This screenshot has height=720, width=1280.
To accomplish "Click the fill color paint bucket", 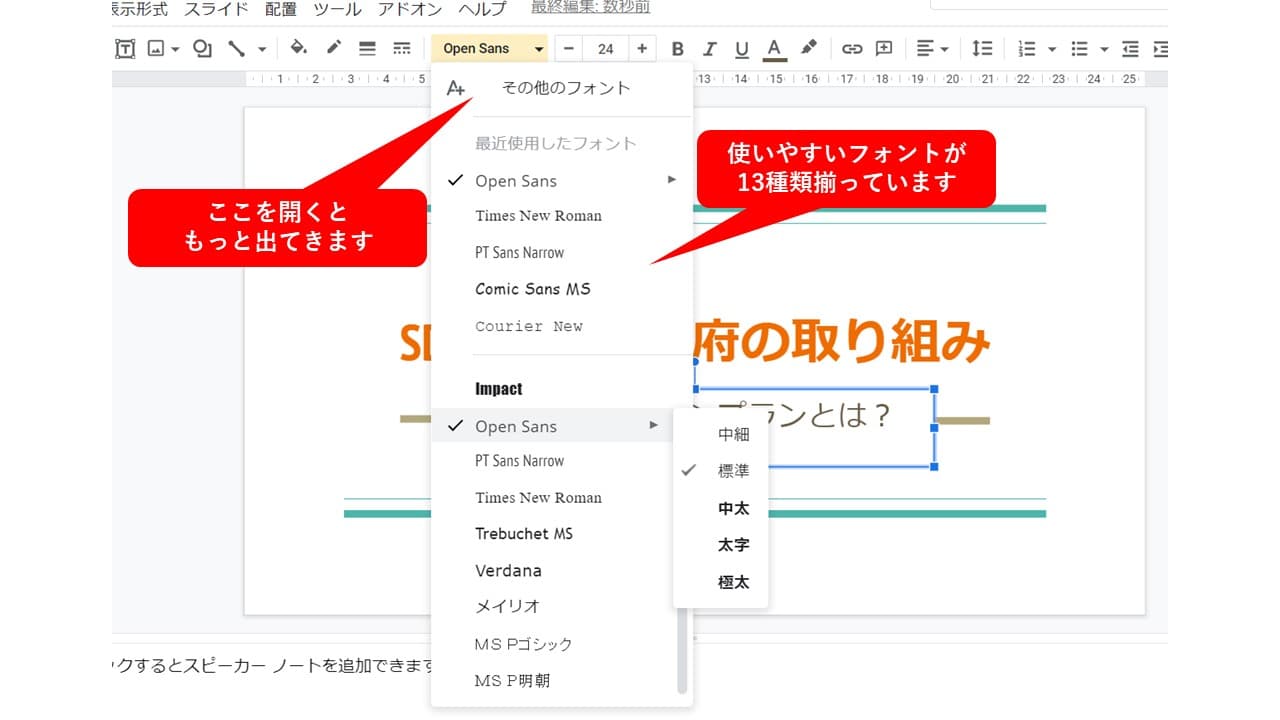I will [298, 48].
